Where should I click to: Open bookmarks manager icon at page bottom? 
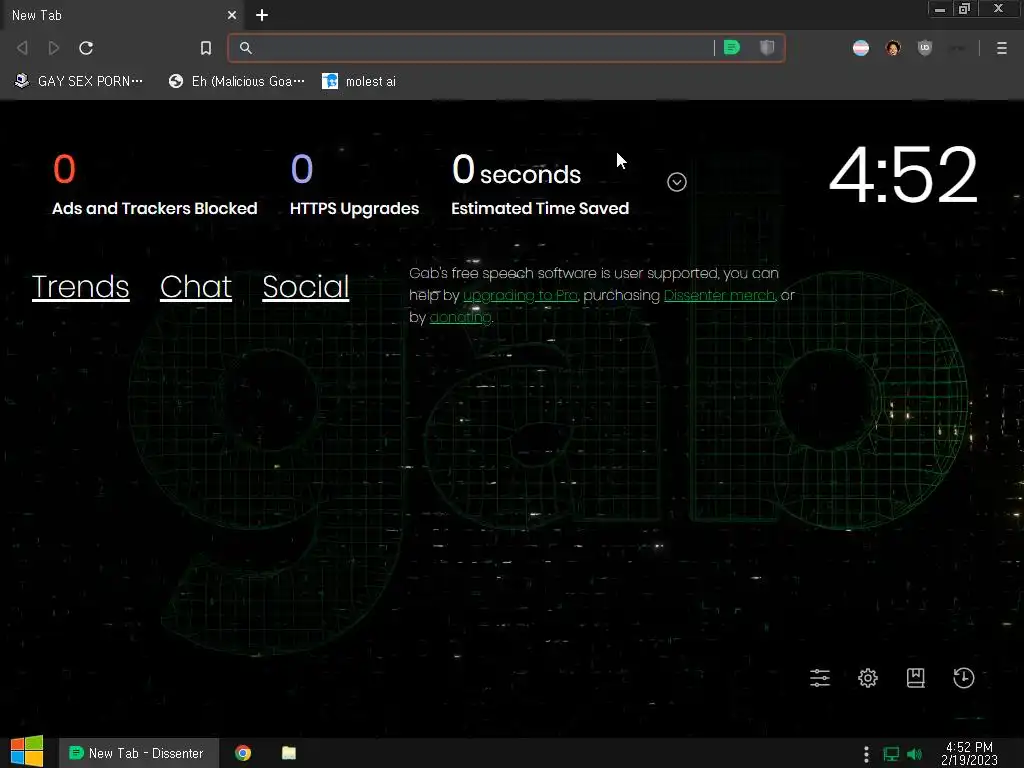(x=916, y=678)
